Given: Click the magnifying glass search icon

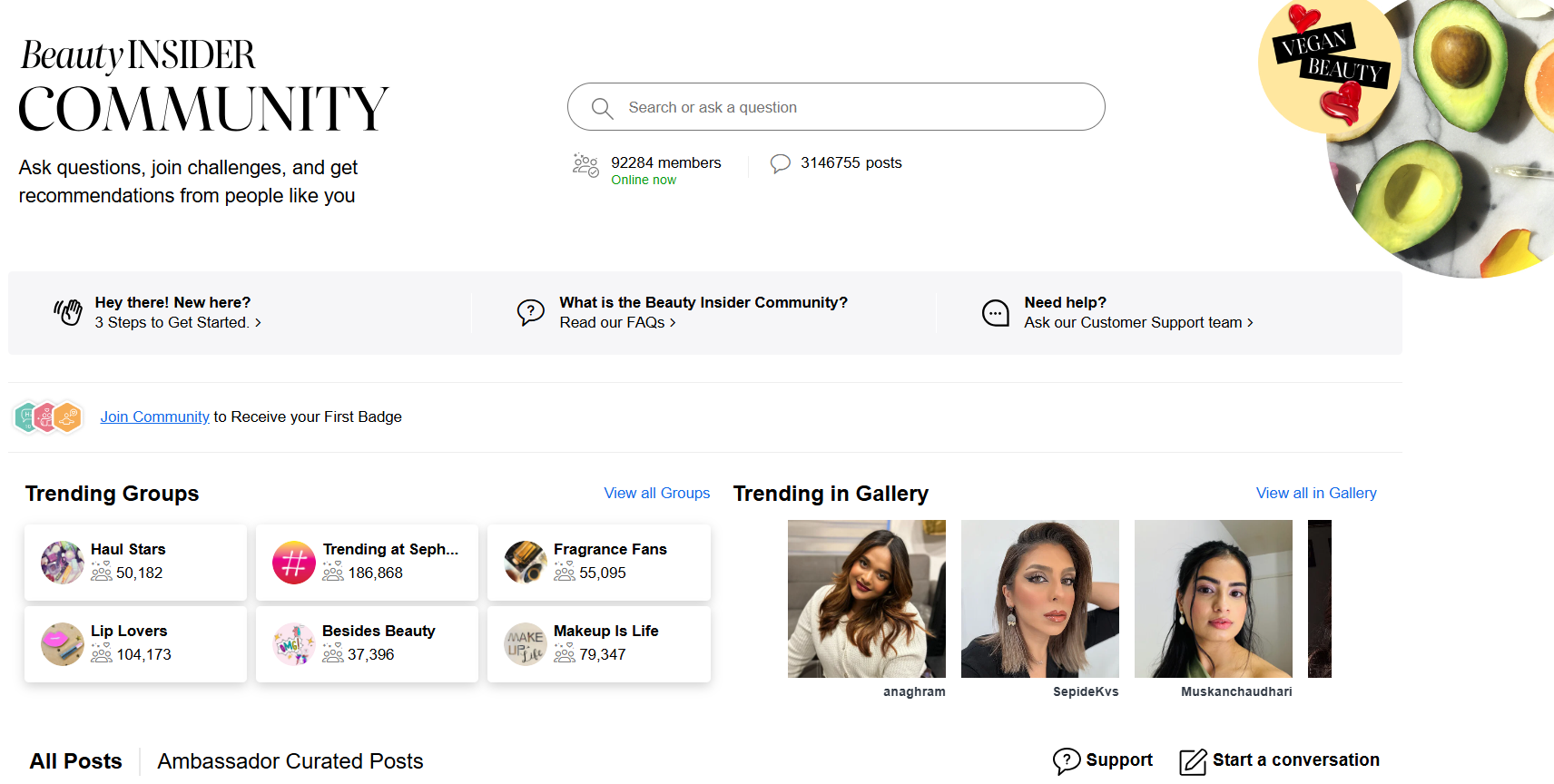Looking at the screenshot, I should coord(602,108).
